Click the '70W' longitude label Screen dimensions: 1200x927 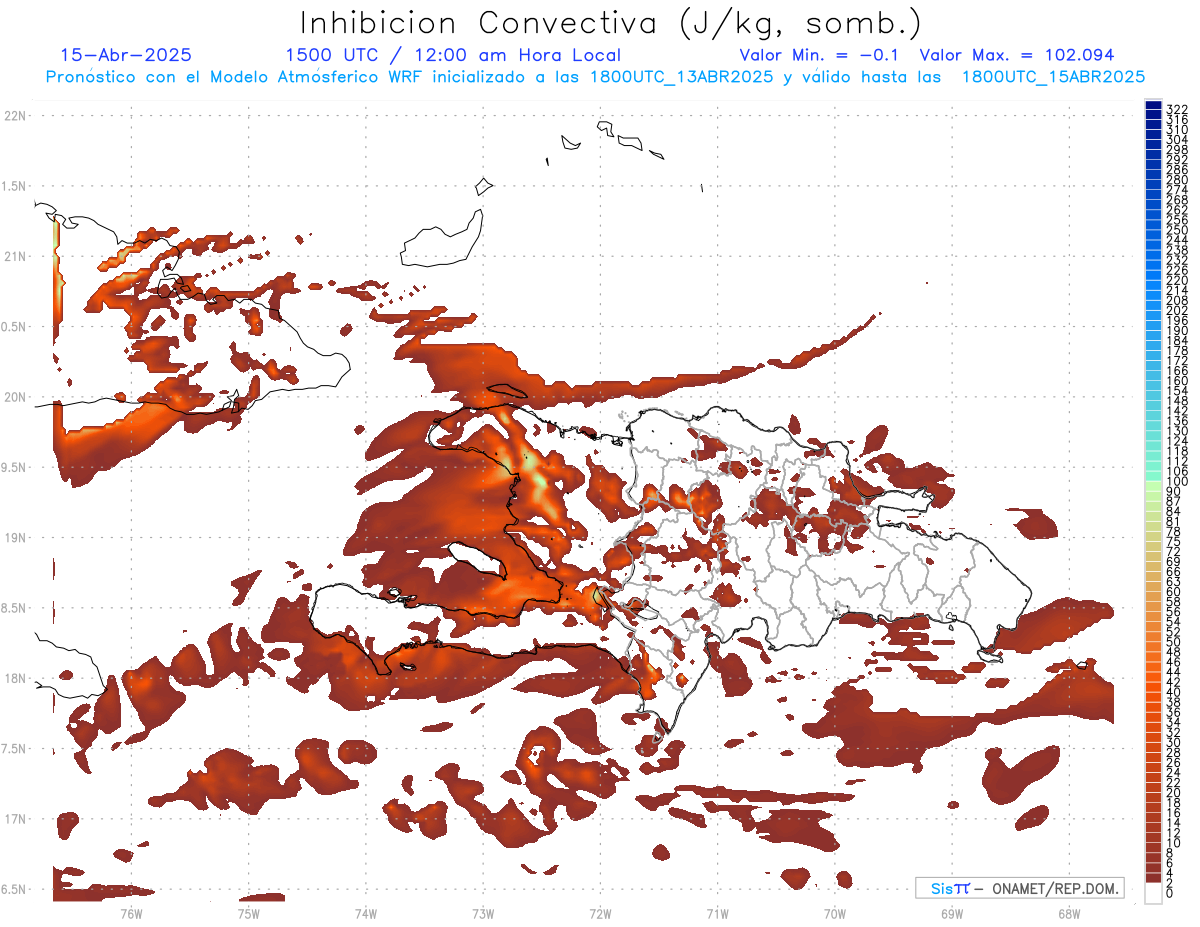(835, 912)
